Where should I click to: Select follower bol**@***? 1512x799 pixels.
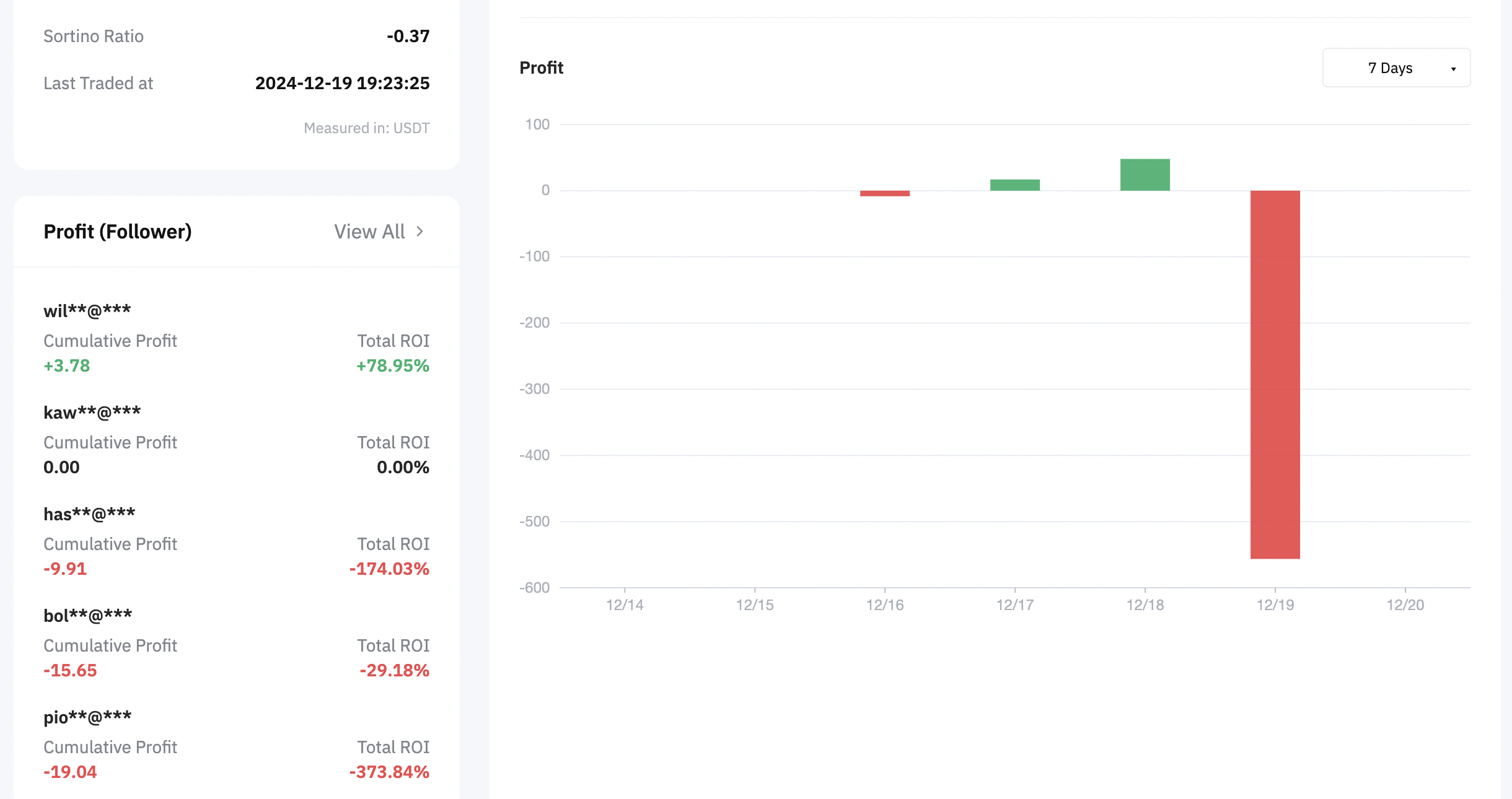(x=87, y=615)
